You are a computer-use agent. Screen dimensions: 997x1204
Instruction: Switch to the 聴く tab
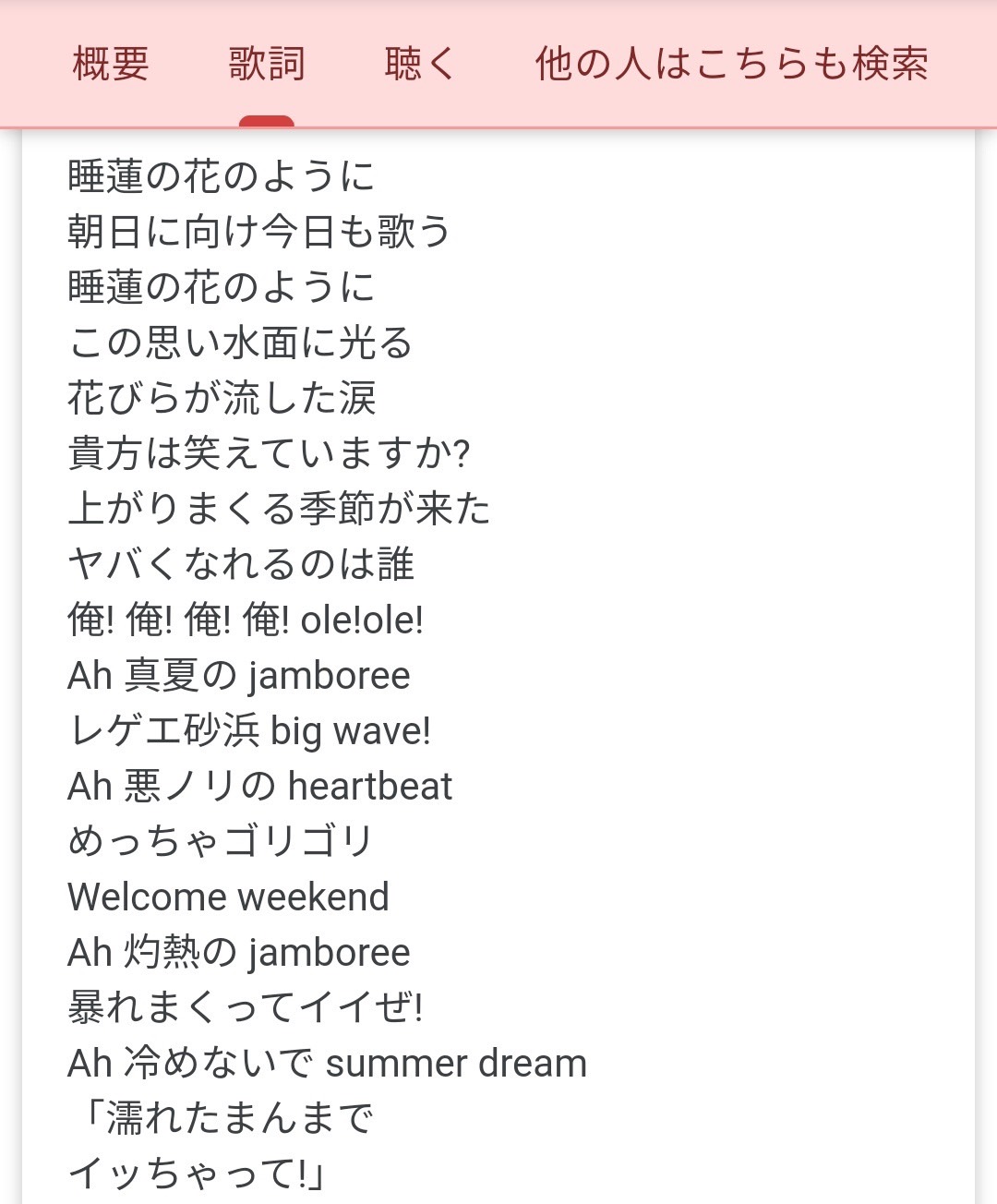[x=420, y=65]
